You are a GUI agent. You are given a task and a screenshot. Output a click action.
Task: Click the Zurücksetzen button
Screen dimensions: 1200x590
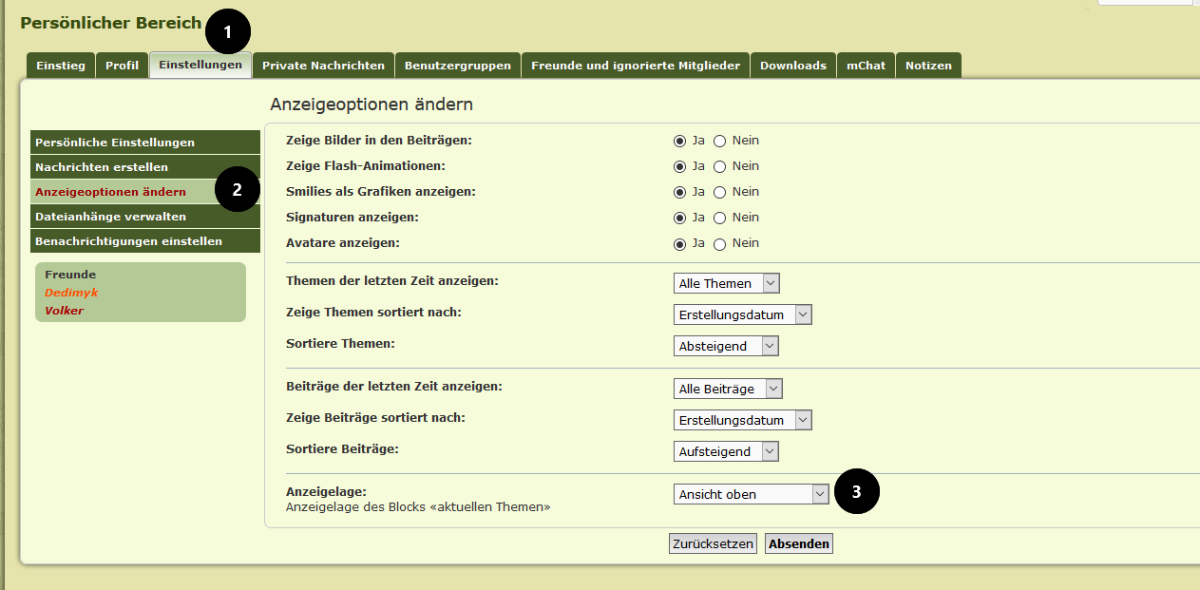tap(714, 544)
